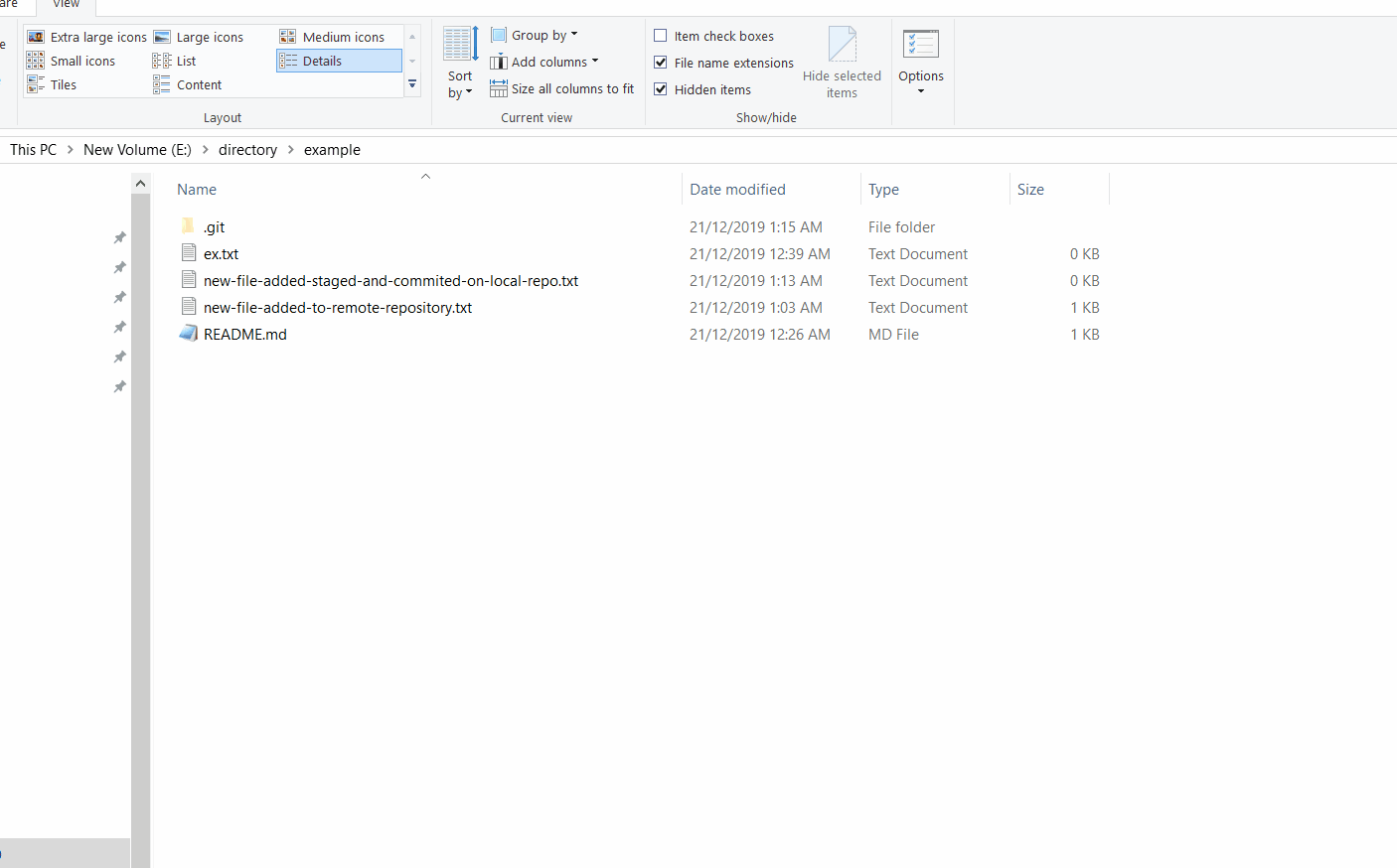Screen dimensions: 1397x868
Task: Click the navigation pane scrollbar up arrow
Action: coord(140,184)
